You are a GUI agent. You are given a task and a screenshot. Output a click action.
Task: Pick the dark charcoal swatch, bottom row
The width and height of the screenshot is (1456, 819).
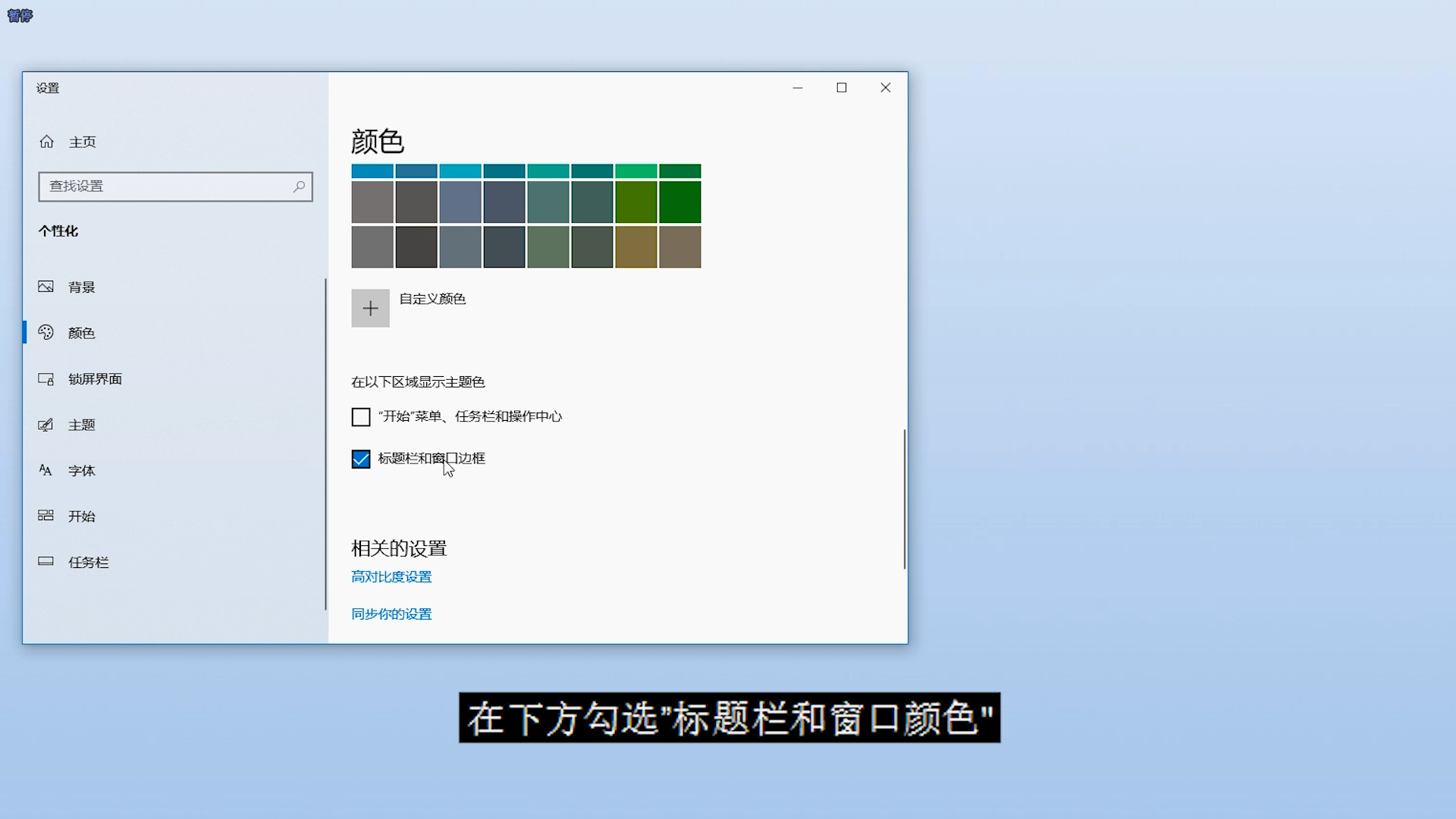click(416, 246)
